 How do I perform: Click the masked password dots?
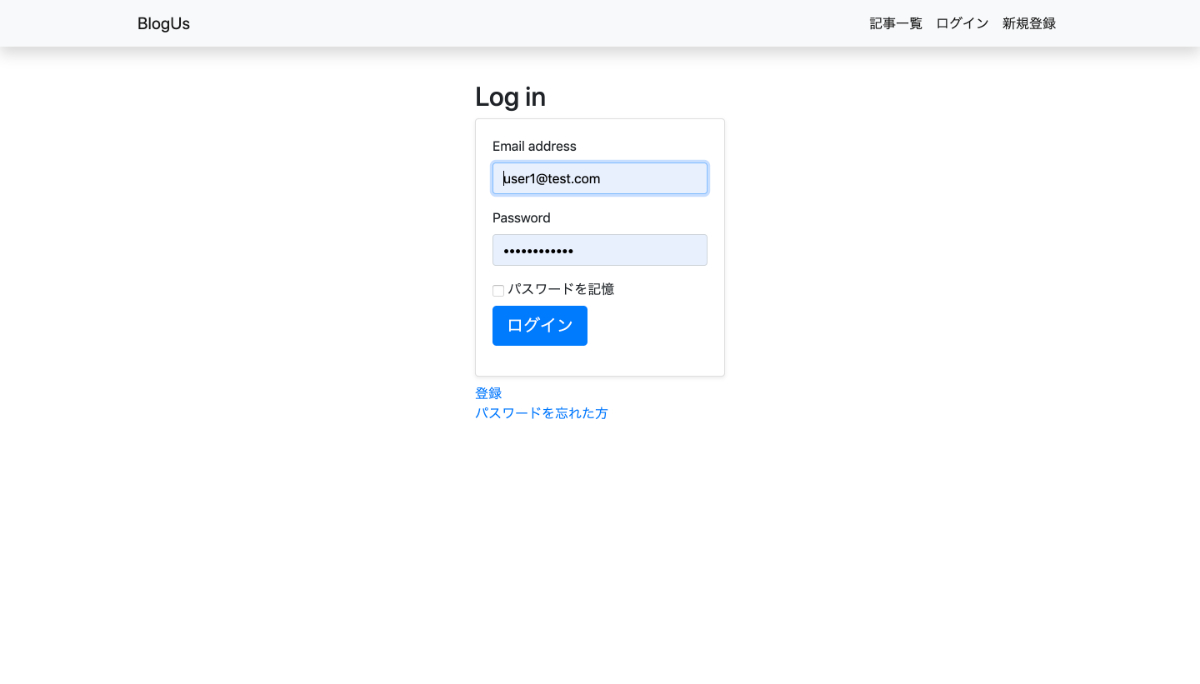coord(538,251)
